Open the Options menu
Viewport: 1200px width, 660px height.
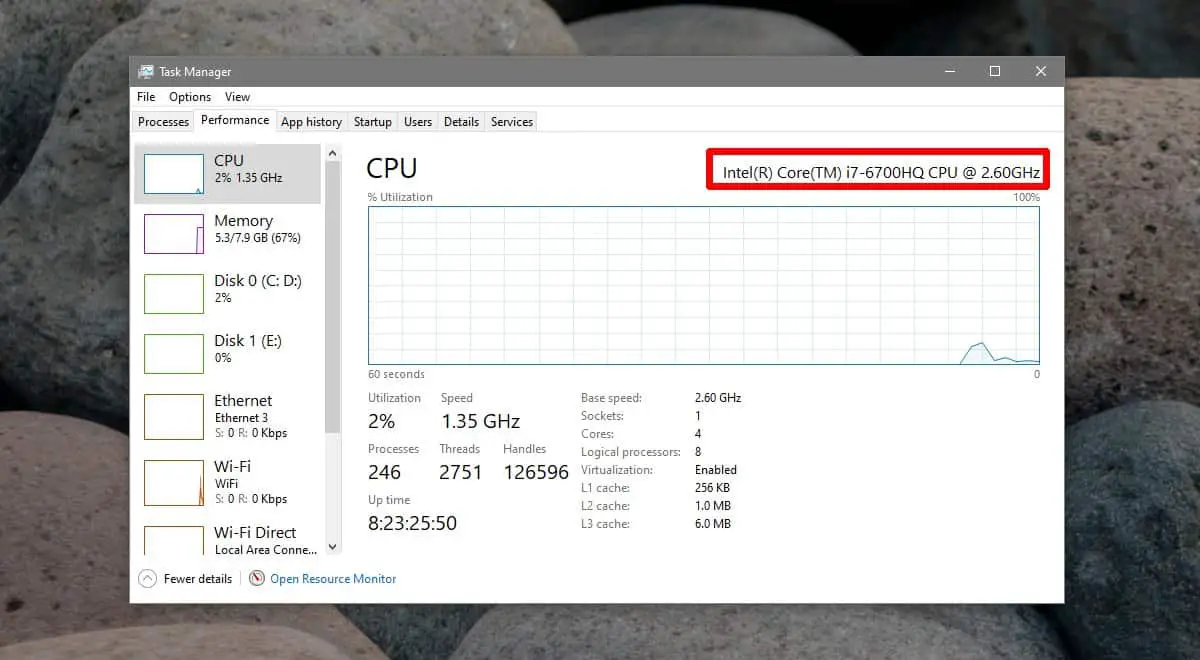[190, 97]
